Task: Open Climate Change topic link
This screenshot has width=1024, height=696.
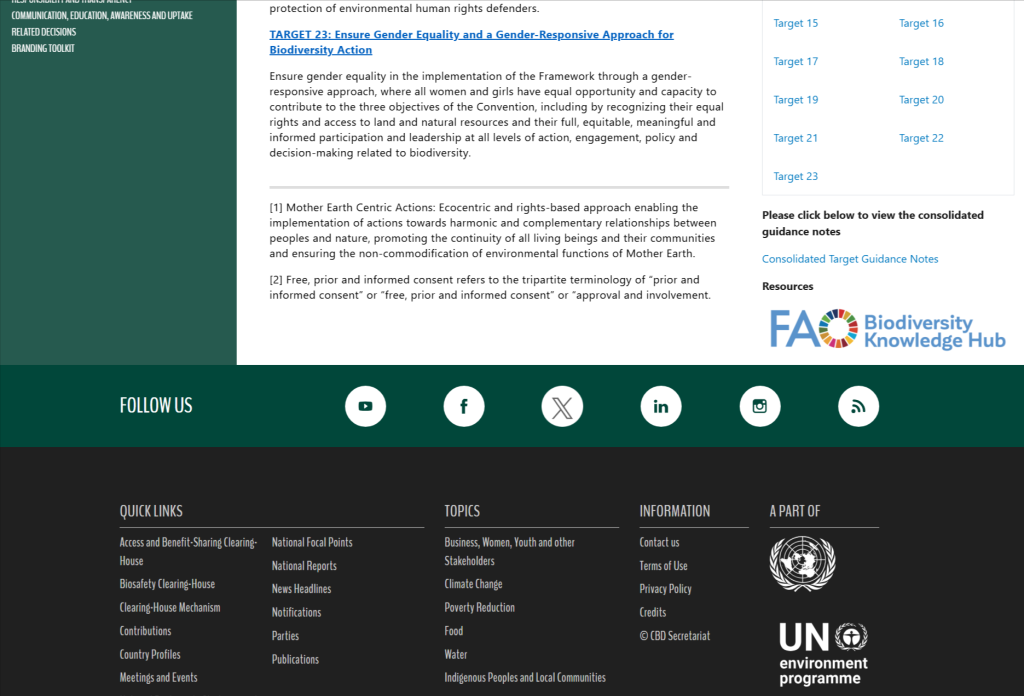Action: pyautogui.click(x=473, y=584)
